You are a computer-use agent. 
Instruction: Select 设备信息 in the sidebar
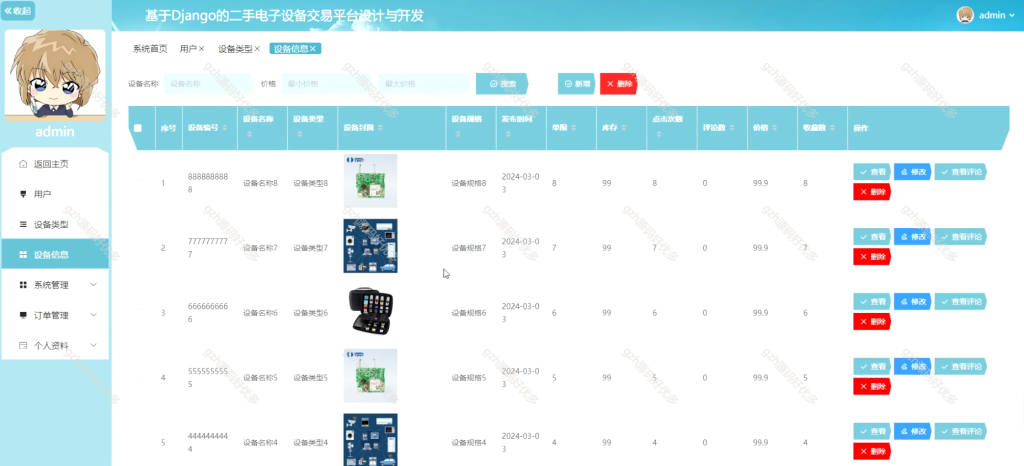[x=55, y=255]
